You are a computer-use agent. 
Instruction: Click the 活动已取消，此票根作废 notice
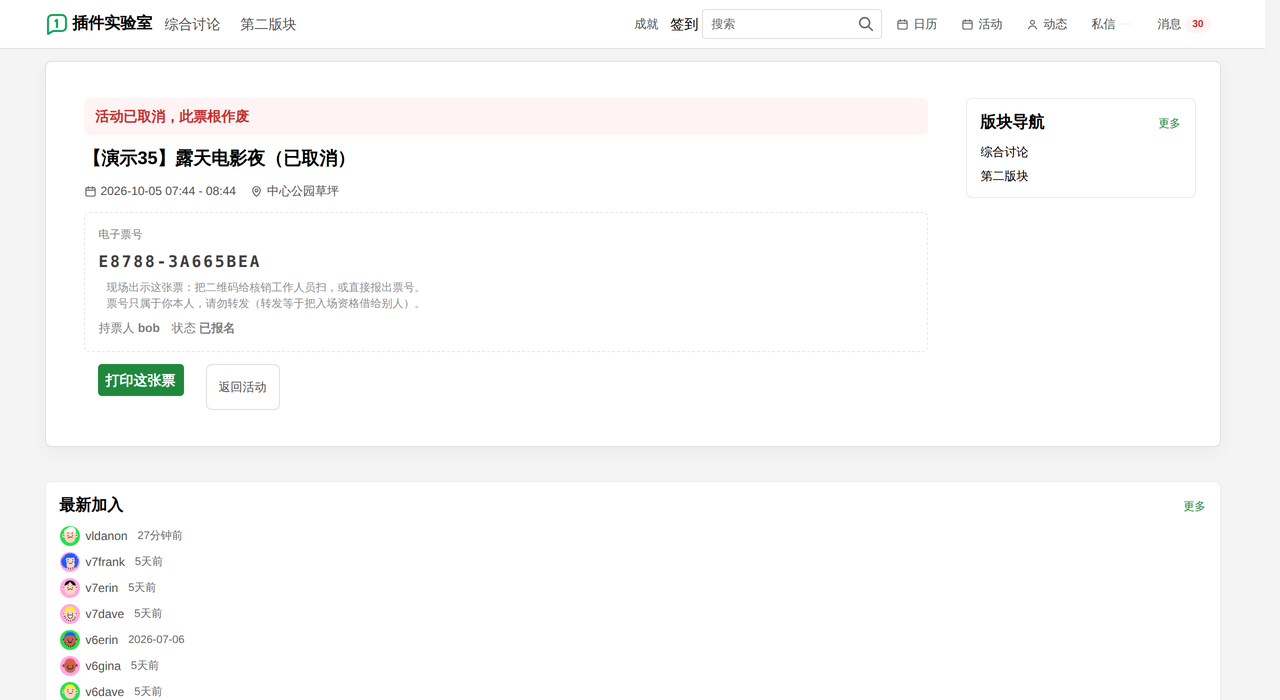(x=506, y=116)
